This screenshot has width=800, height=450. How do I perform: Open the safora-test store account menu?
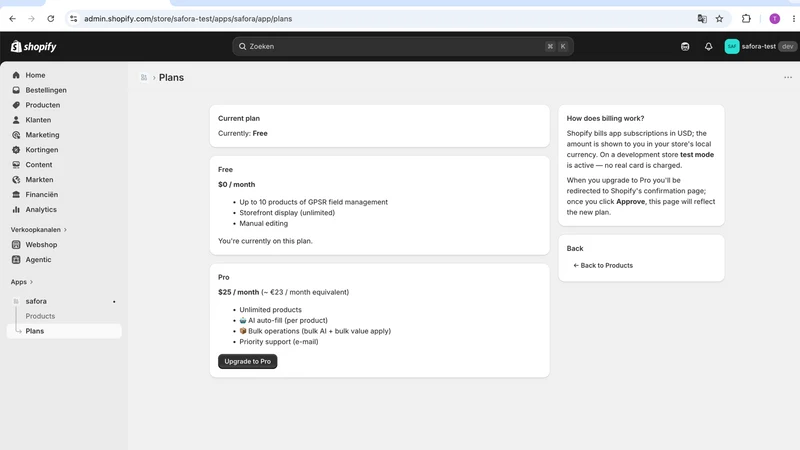click(760, 46)
